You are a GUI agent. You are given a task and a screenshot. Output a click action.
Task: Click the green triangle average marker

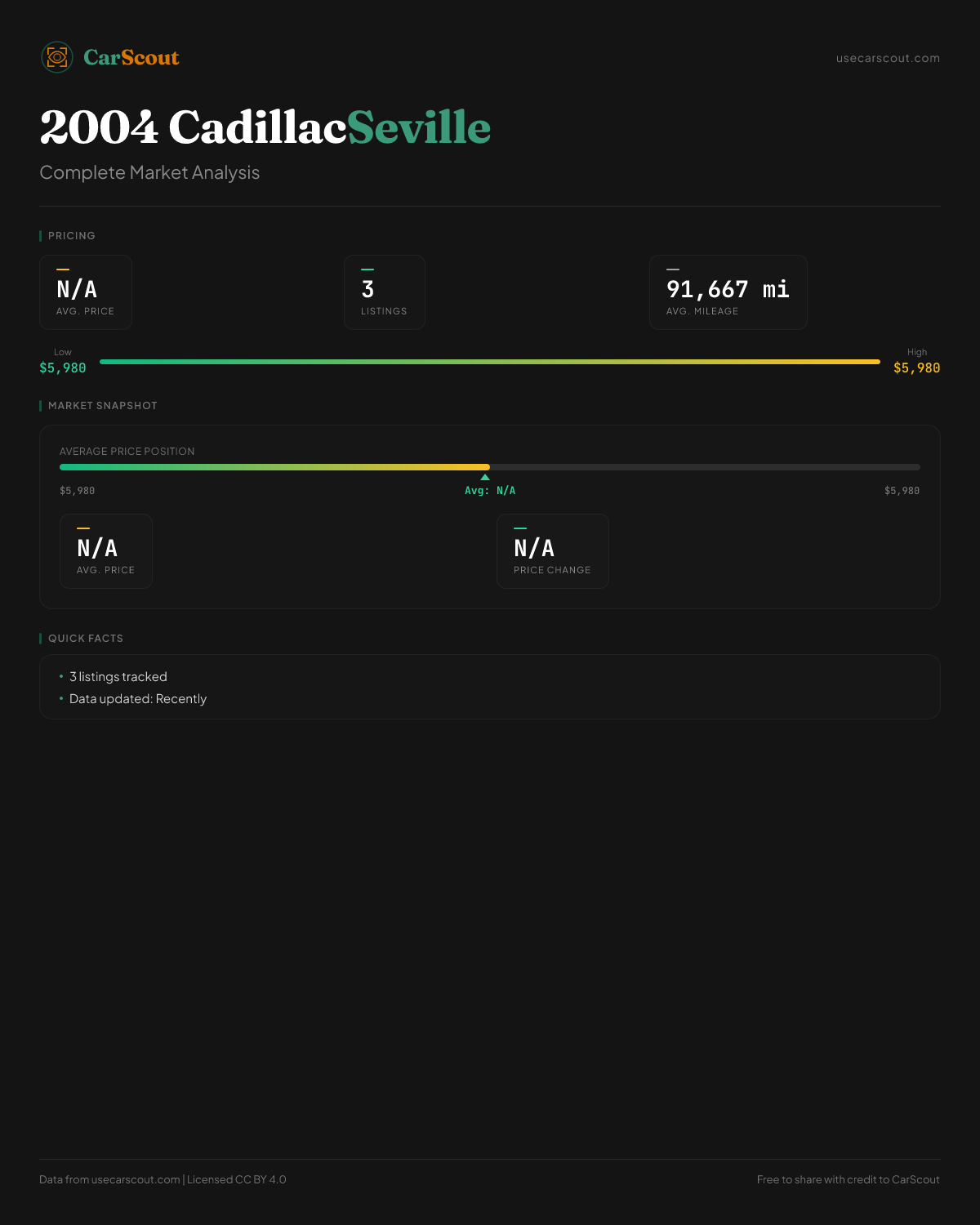(485, 477)
